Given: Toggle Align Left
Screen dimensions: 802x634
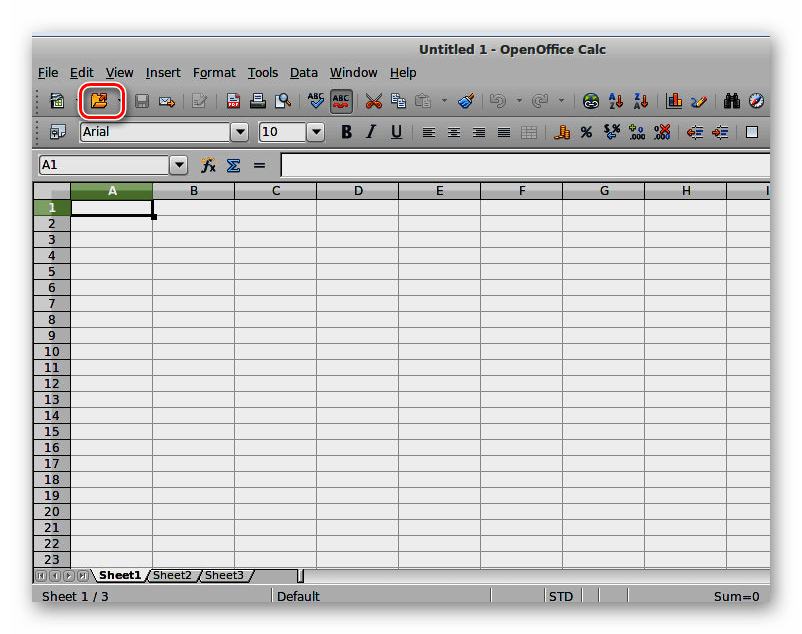Looking at the screenshot, I should tap(429, 133).
